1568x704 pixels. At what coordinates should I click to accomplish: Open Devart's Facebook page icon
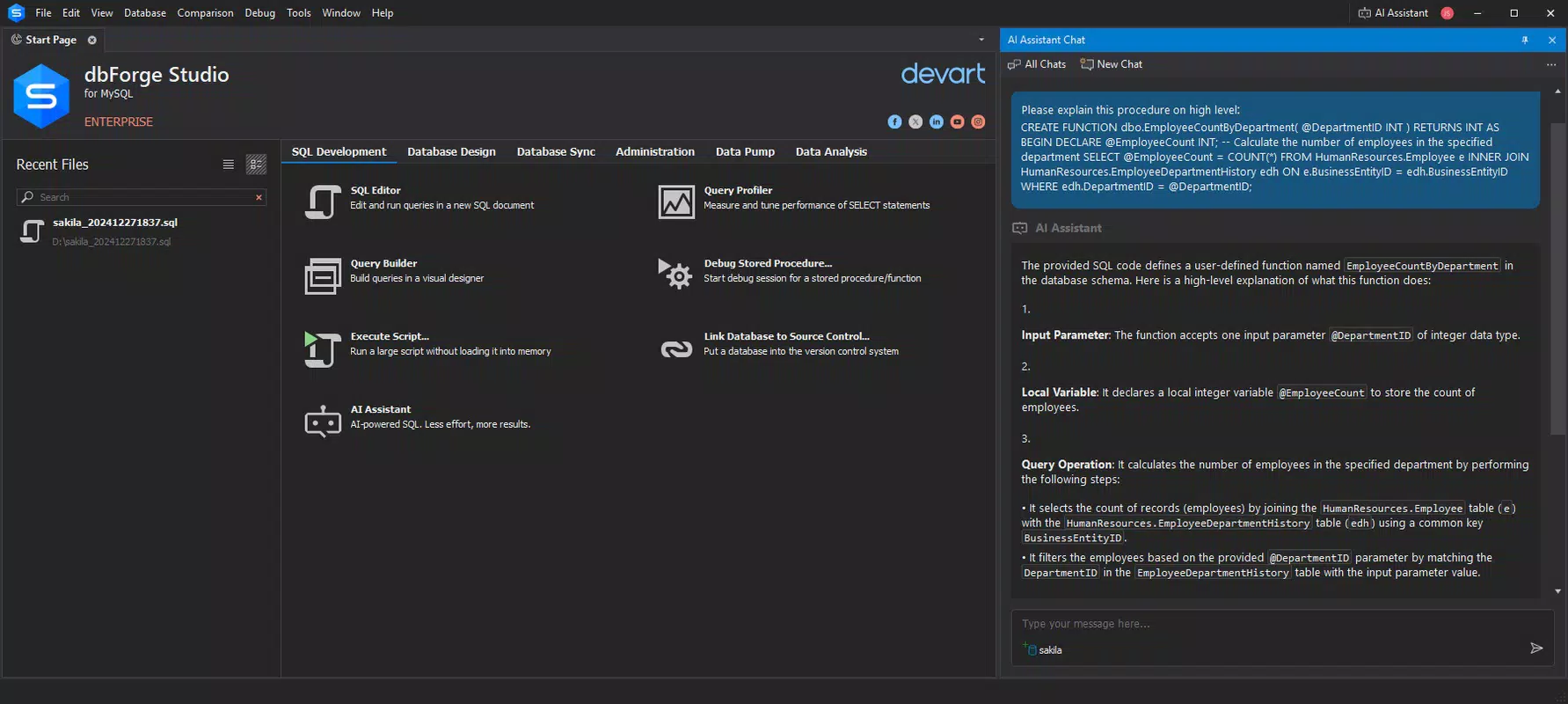click(x=894, y=122)
